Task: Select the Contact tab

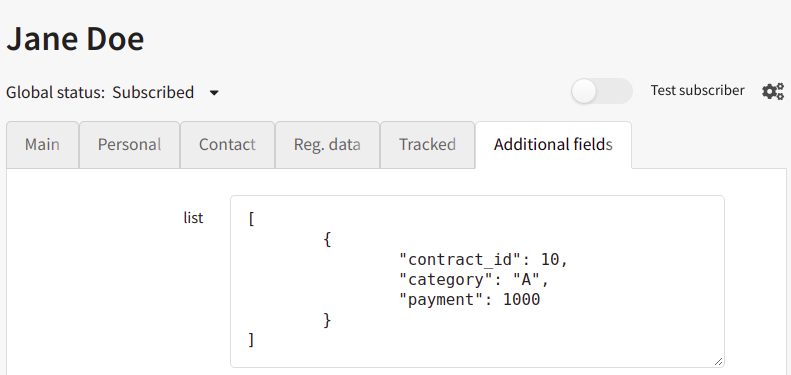Action: [x=227, y=145]
